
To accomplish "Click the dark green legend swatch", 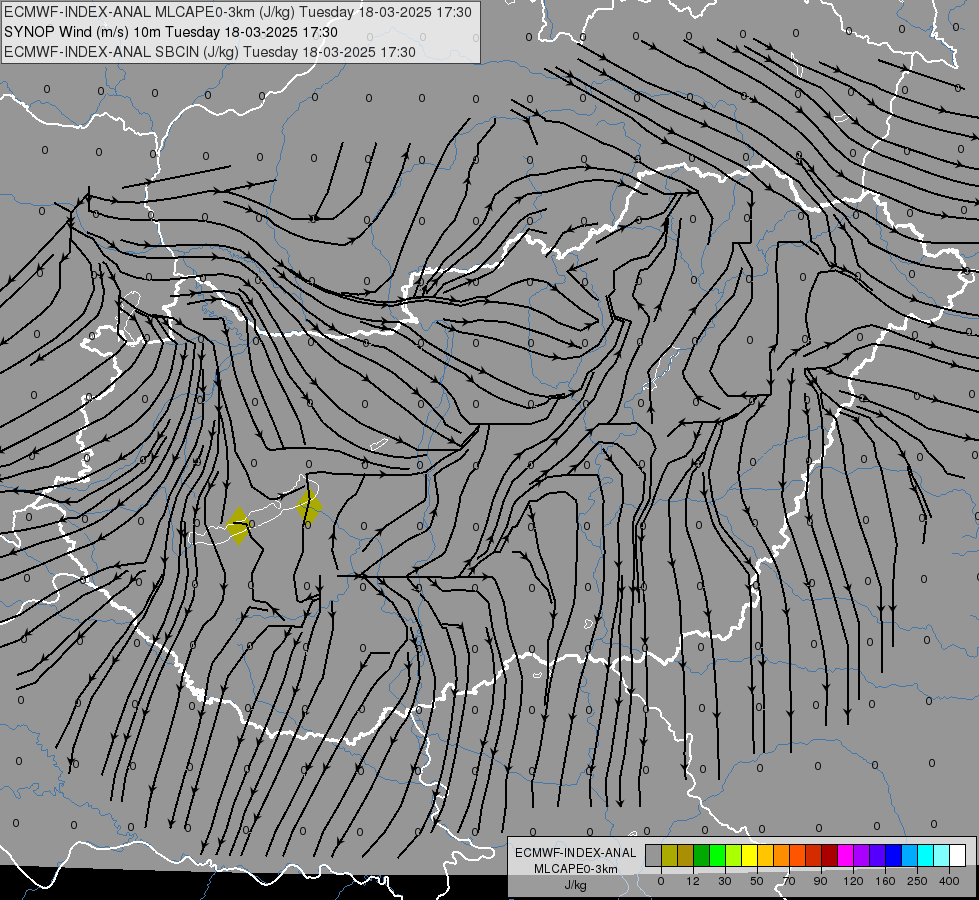I will (702, 855).
